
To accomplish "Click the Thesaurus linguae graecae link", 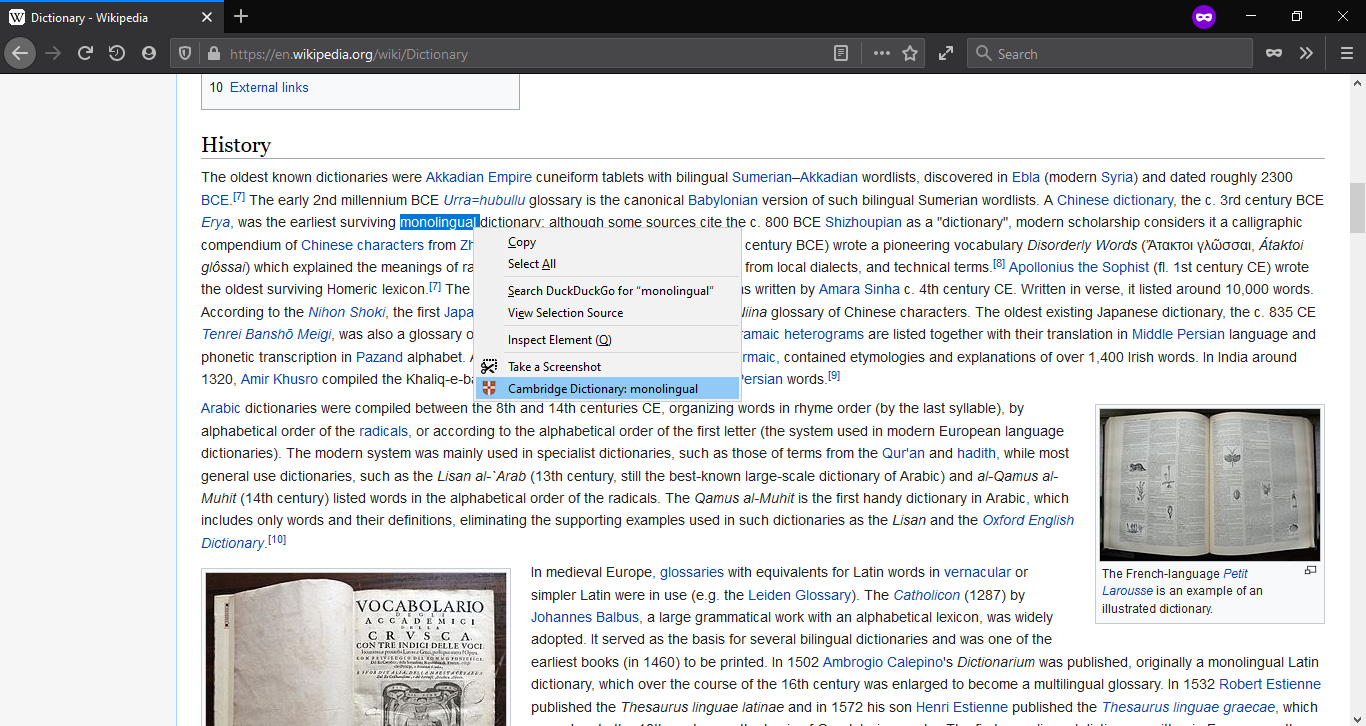I will point(1189,707).
